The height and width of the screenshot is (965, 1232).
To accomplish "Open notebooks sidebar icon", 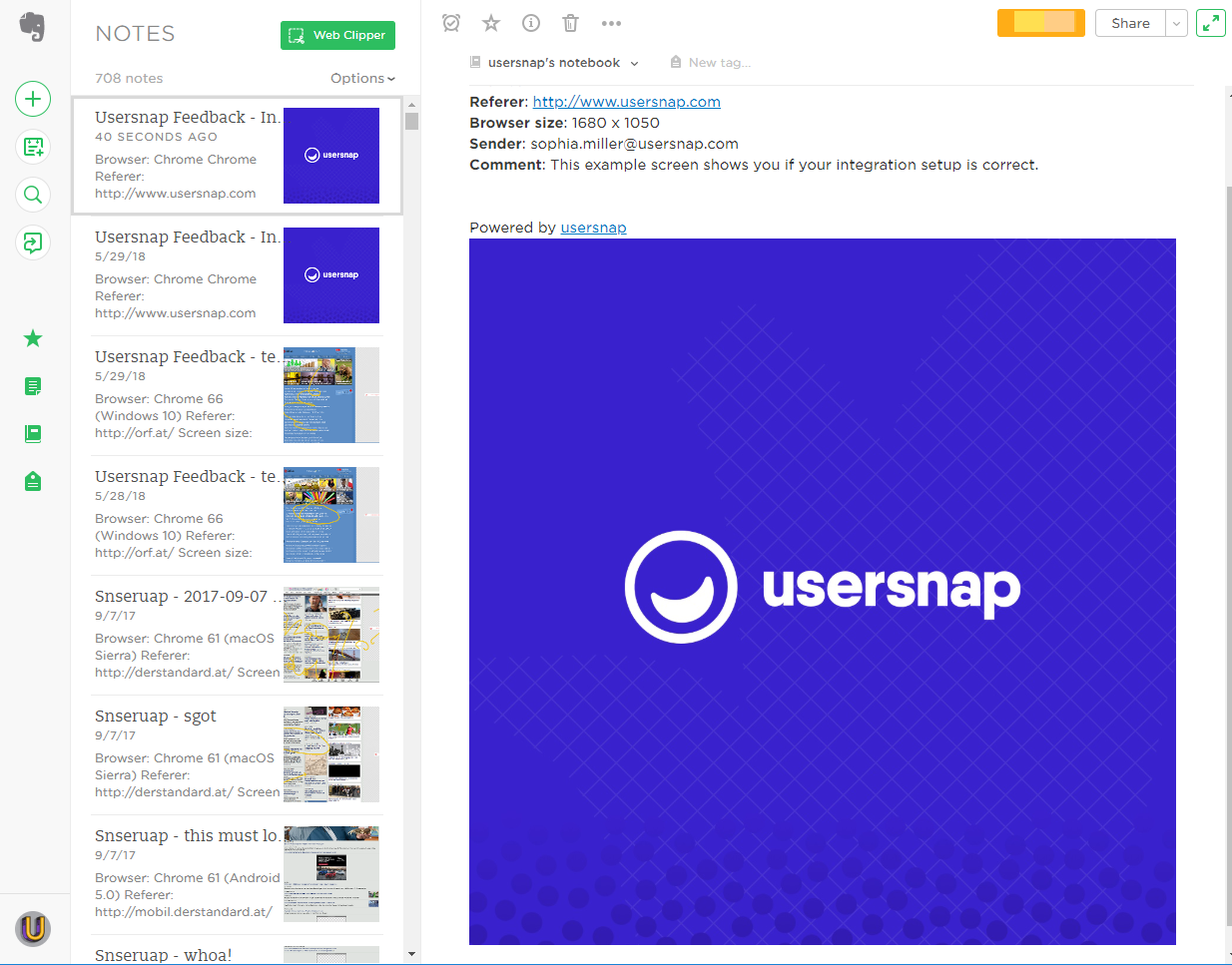I will 33,434.
